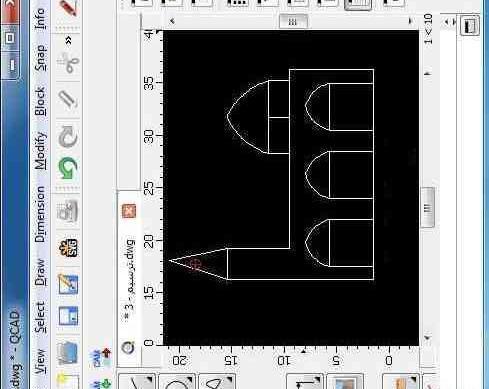Click the Save As pencil-and-disk icon

coord(68,284)
